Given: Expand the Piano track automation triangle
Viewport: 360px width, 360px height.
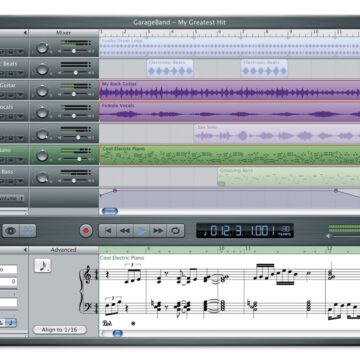Looking at the screenshot, I should [21, 160].
